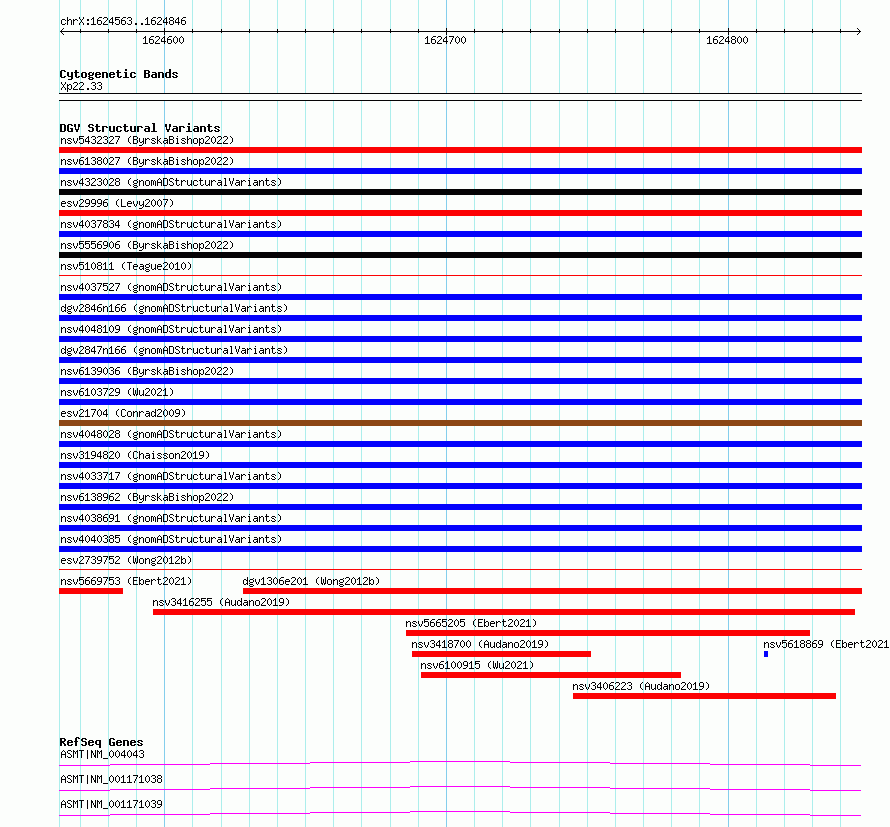Click the 1624800 ruler position label
This screenshot has height=827, width=890.
[x=727, y=40]
